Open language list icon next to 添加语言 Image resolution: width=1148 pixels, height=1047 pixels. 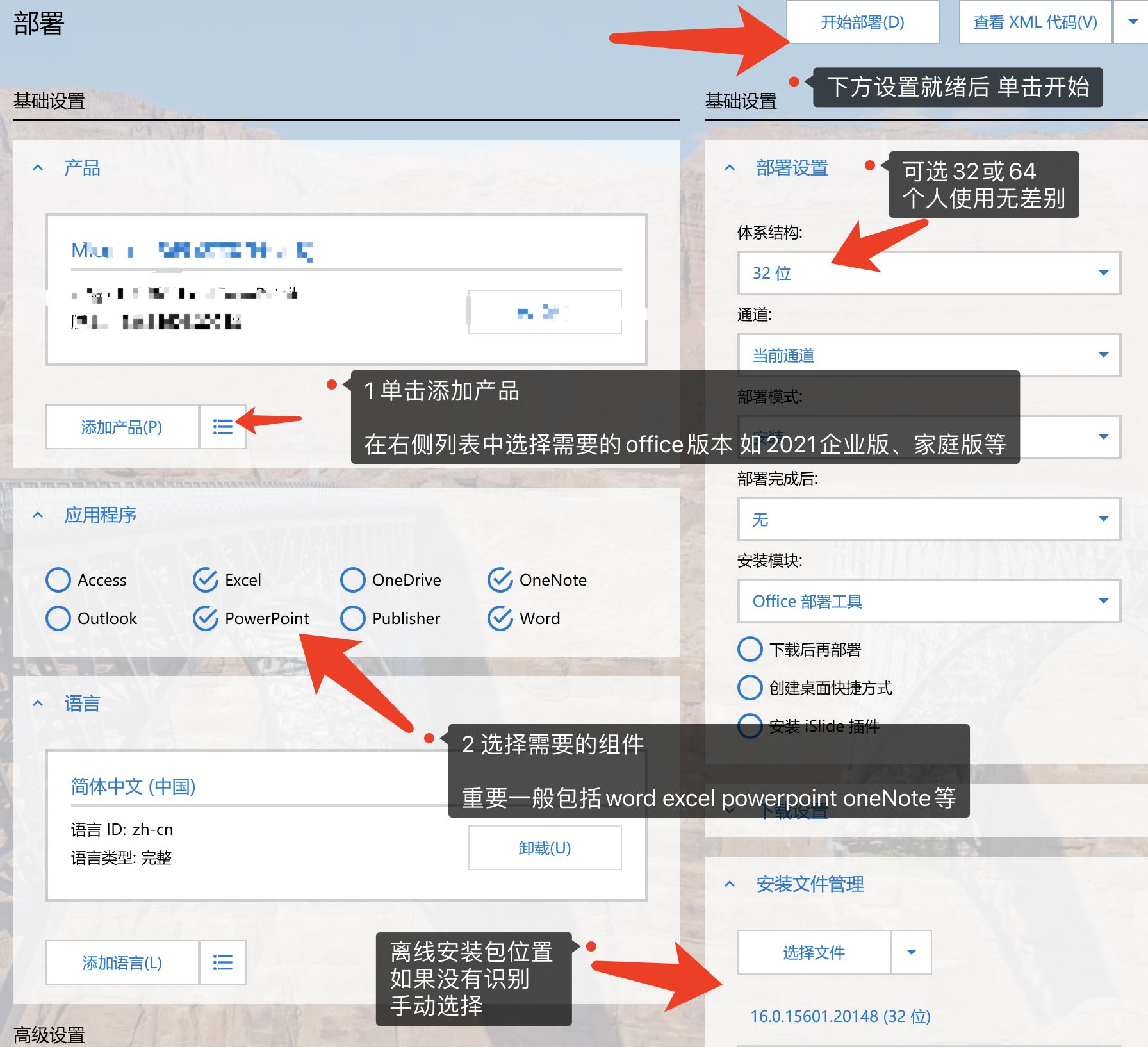pos(223,962)
